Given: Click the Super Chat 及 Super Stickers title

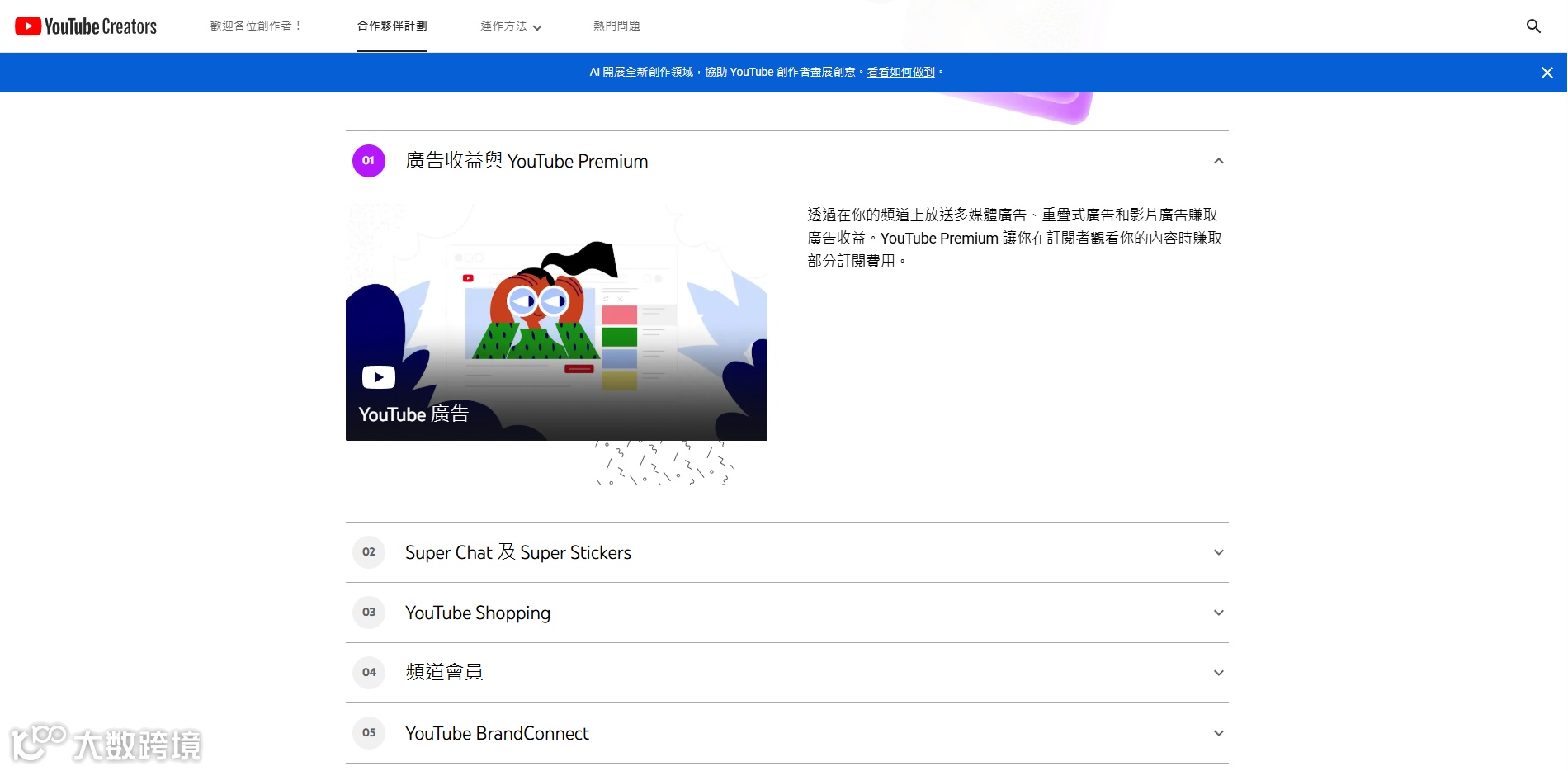Looking at the screenshot, I should coord(518,552).
